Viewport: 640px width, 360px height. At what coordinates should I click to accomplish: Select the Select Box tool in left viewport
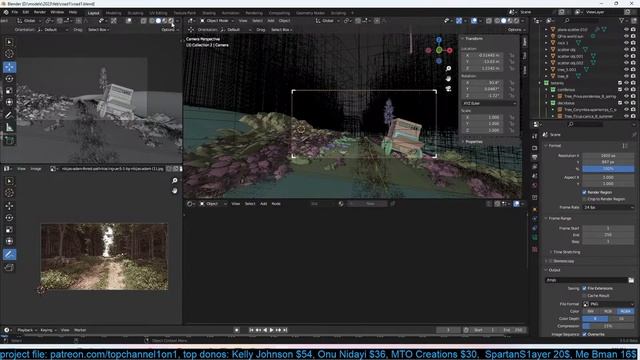[x=9, y=42]
